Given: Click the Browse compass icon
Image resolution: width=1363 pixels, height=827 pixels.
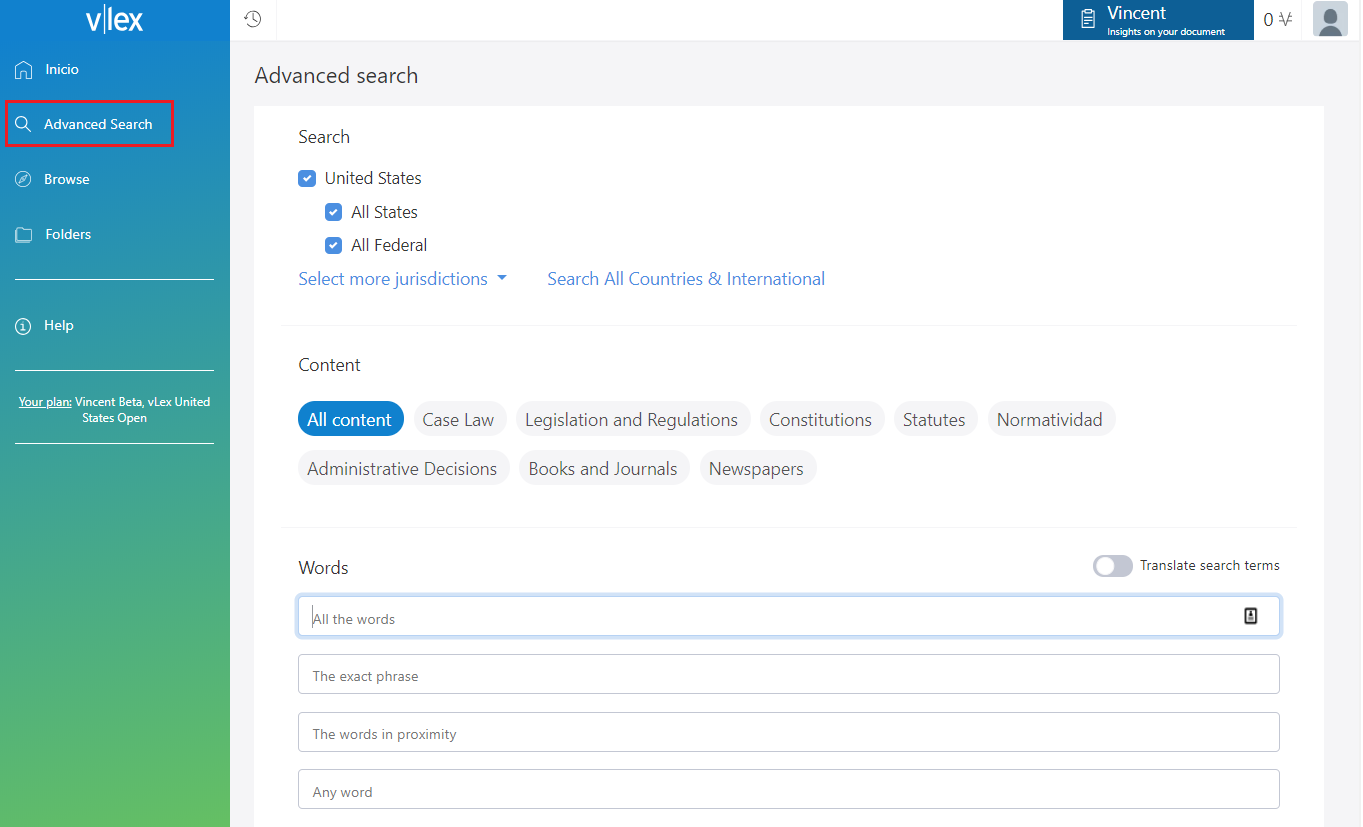Looking at the screenshot, I should point(24,179).
